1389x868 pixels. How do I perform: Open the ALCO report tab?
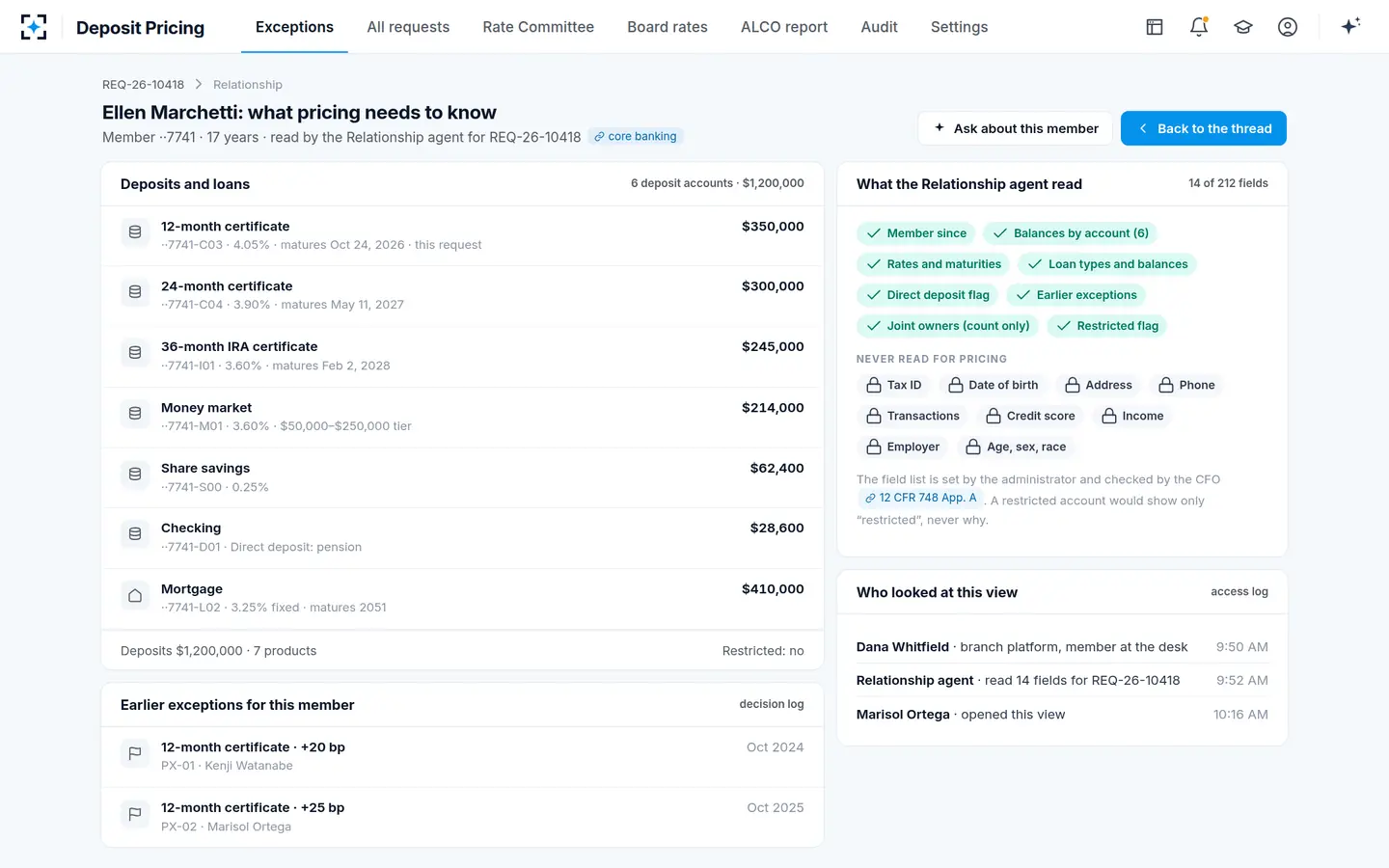[784, 27]
